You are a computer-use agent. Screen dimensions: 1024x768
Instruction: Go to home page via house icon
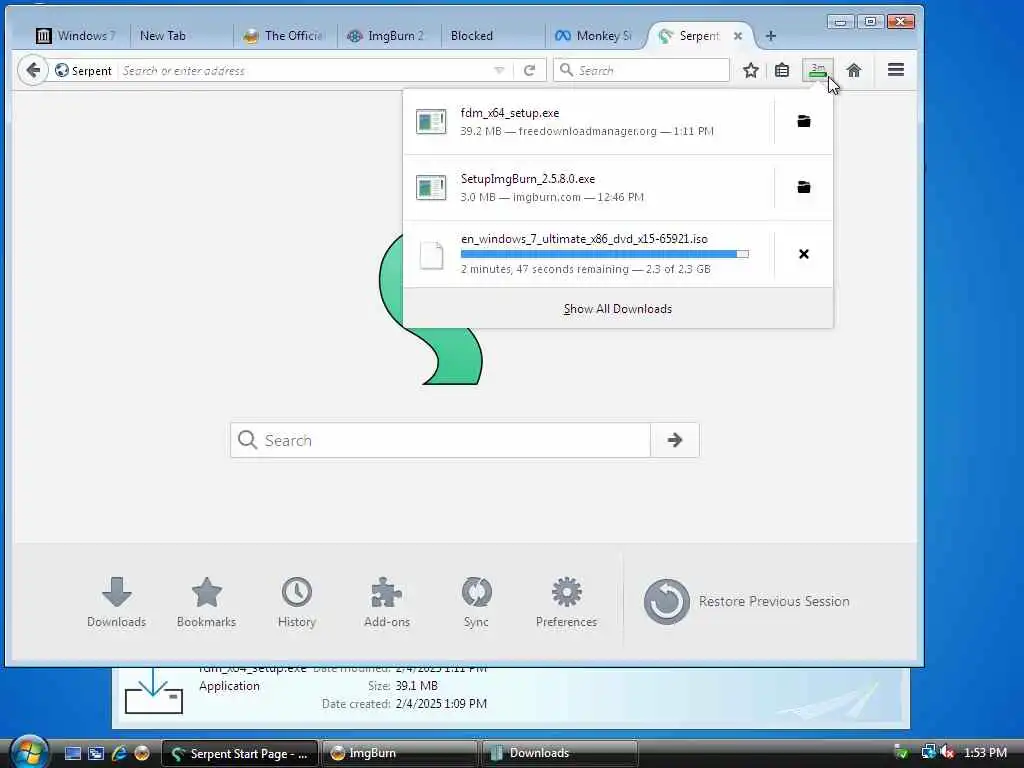pyautogui.click(x=854, y=70)
